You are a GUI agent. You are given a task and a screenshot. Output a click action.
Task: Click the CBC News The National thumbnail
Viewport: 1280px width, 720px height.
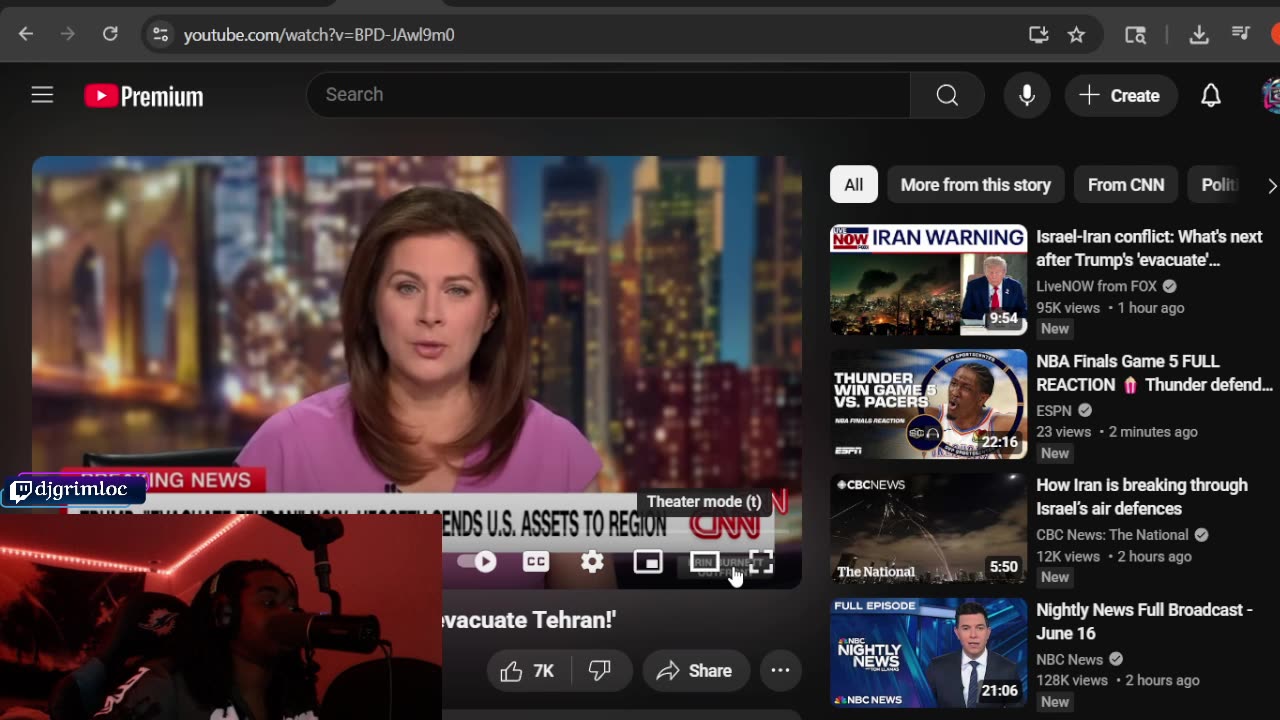pos(928,529)
